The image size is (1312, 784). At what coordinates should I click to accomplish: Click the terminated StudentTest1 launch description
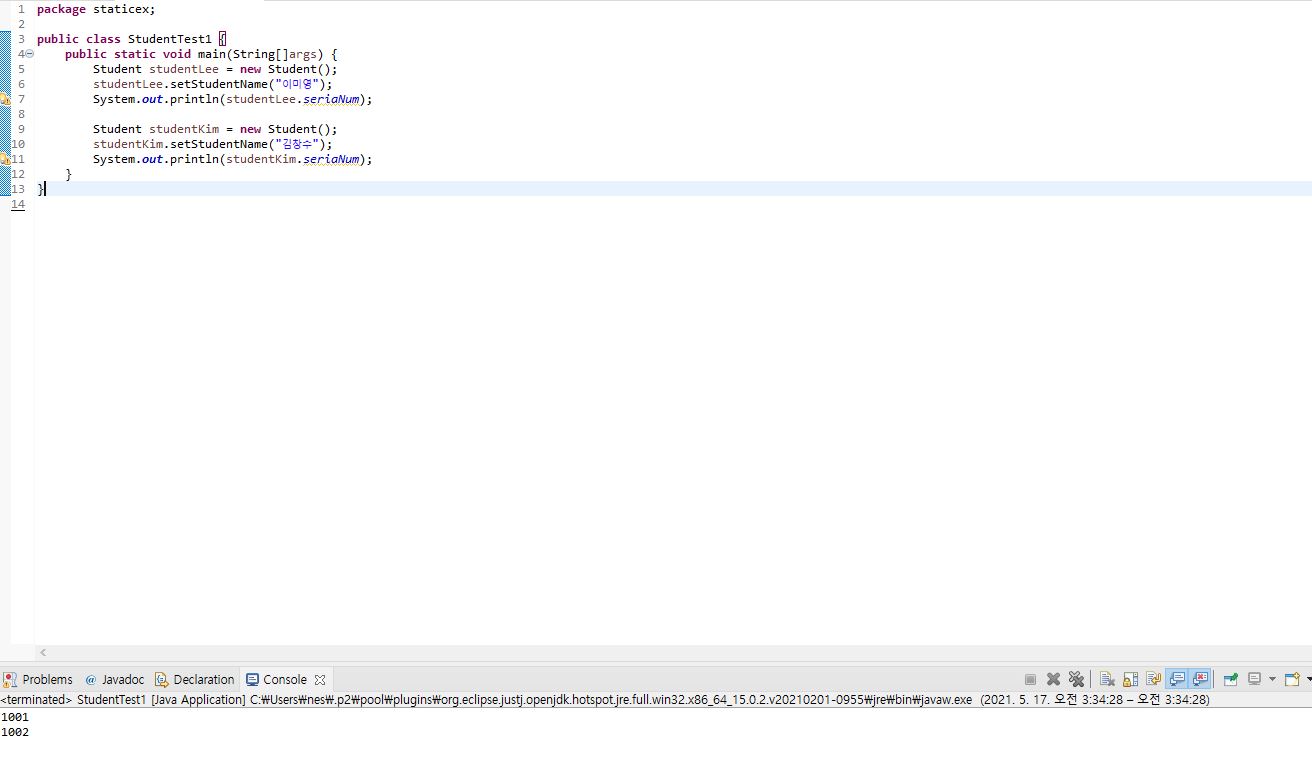(x=605, y=700)
